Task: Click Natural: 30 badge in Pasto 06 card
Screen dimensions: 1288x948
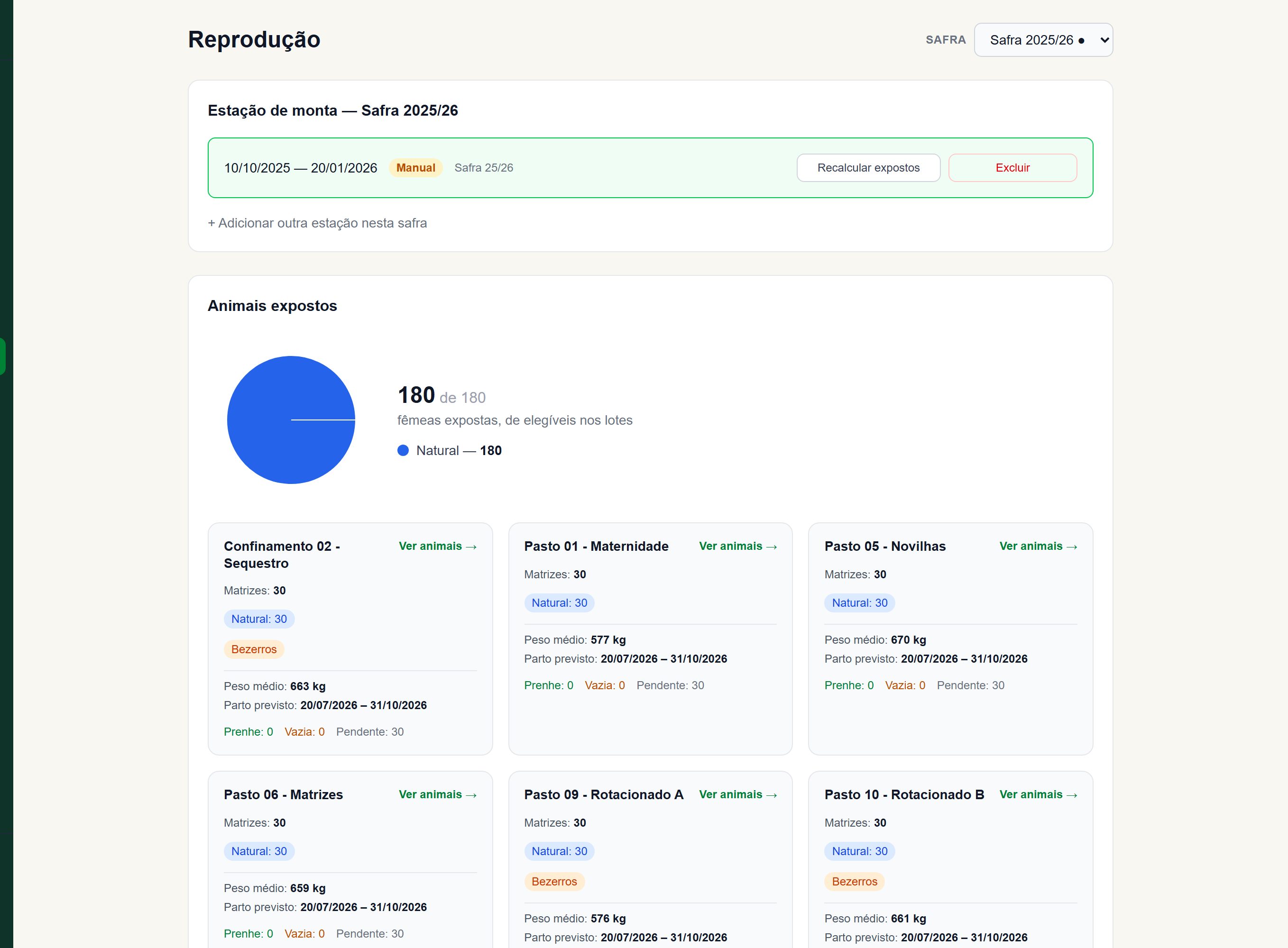Action: 259,852
